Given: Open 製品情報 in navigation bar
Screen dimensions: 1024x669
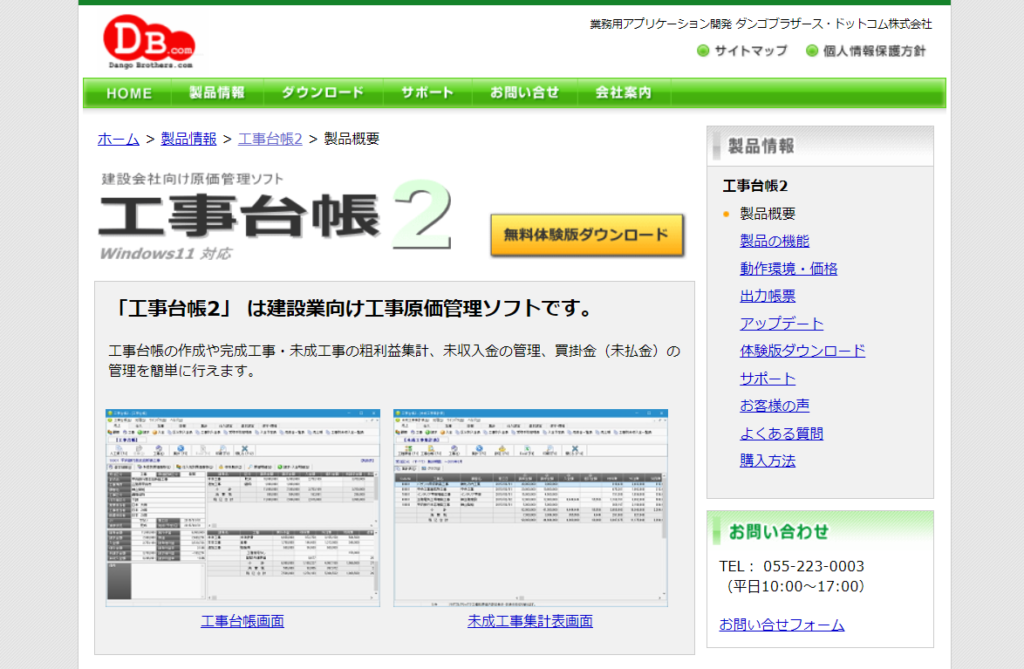Looking at the screenshot, I should pyautogui.click(x=217, y=93).
